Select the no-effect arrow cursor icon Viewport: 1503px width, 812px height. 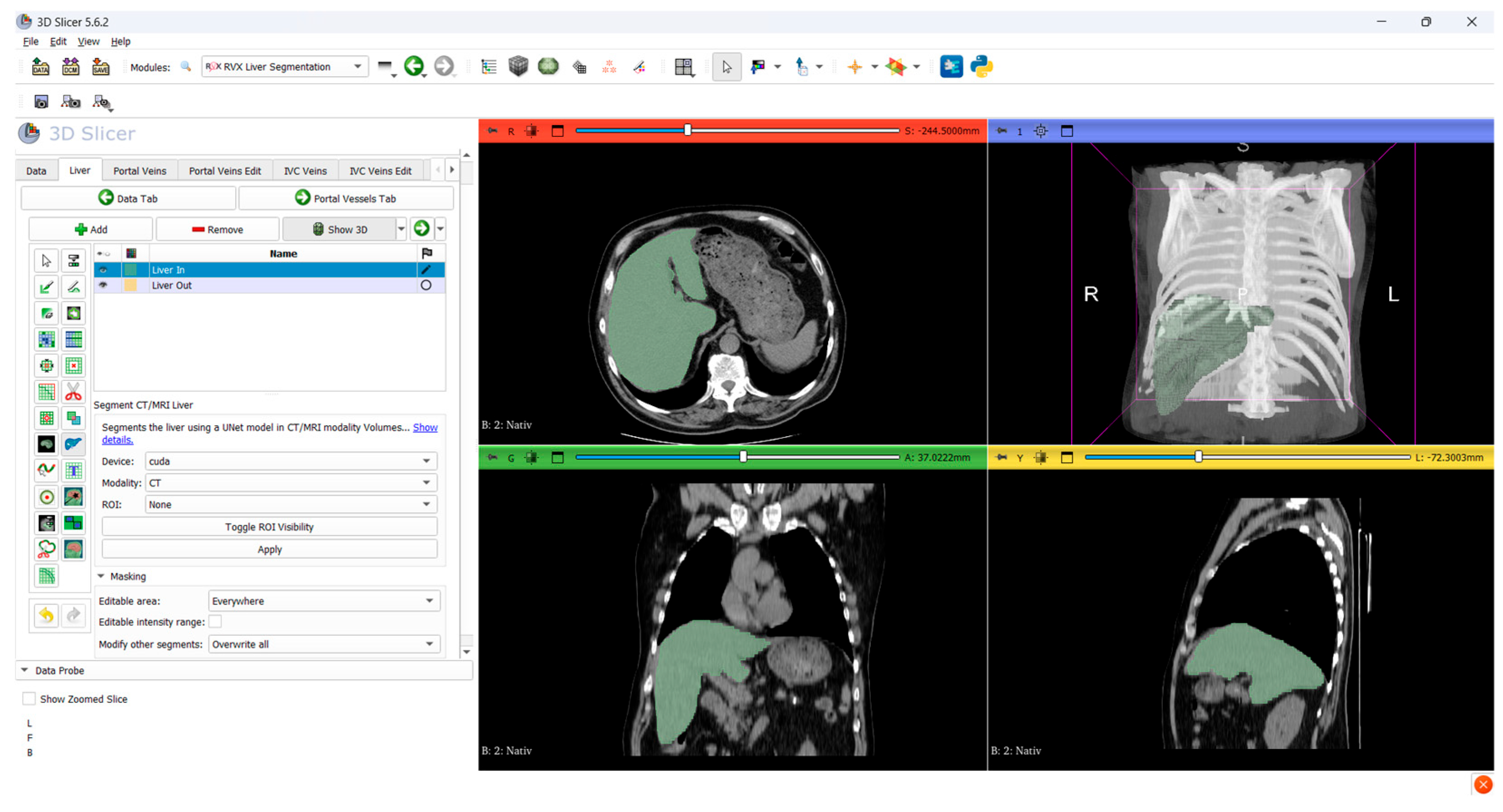pyautogui.click(x=46, y=261)
